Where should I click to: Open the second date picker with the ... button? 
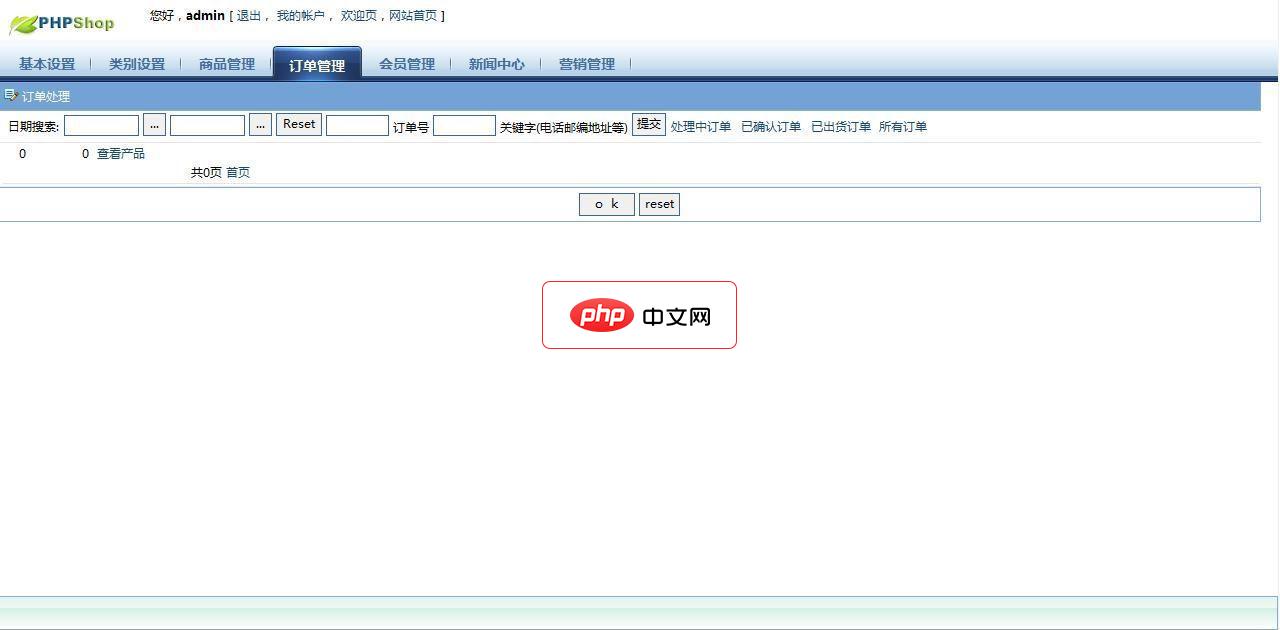(x=260, y=124)
